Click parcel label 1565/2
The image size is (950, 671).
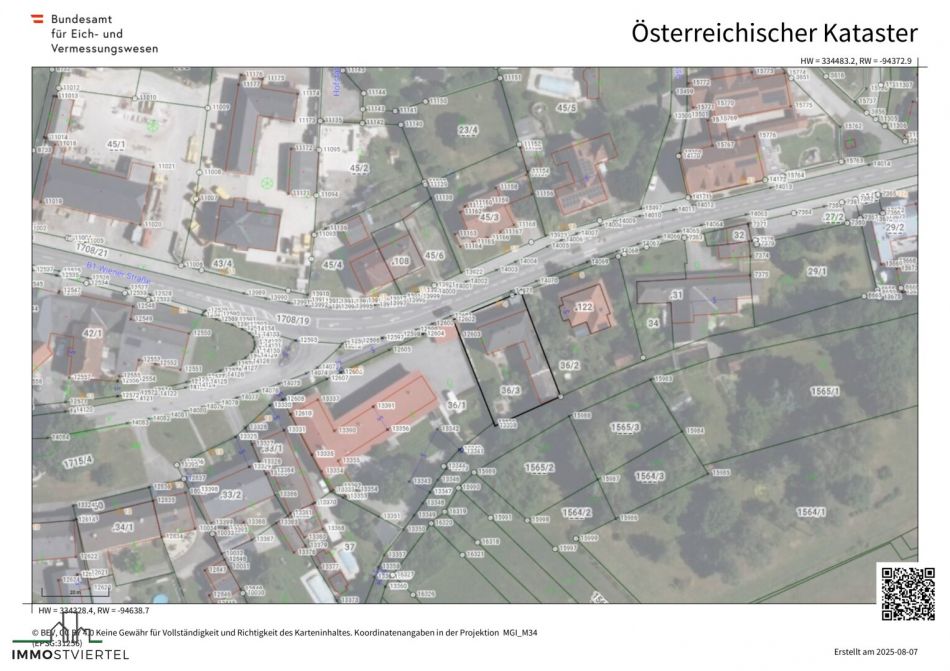tap(539, 467)
